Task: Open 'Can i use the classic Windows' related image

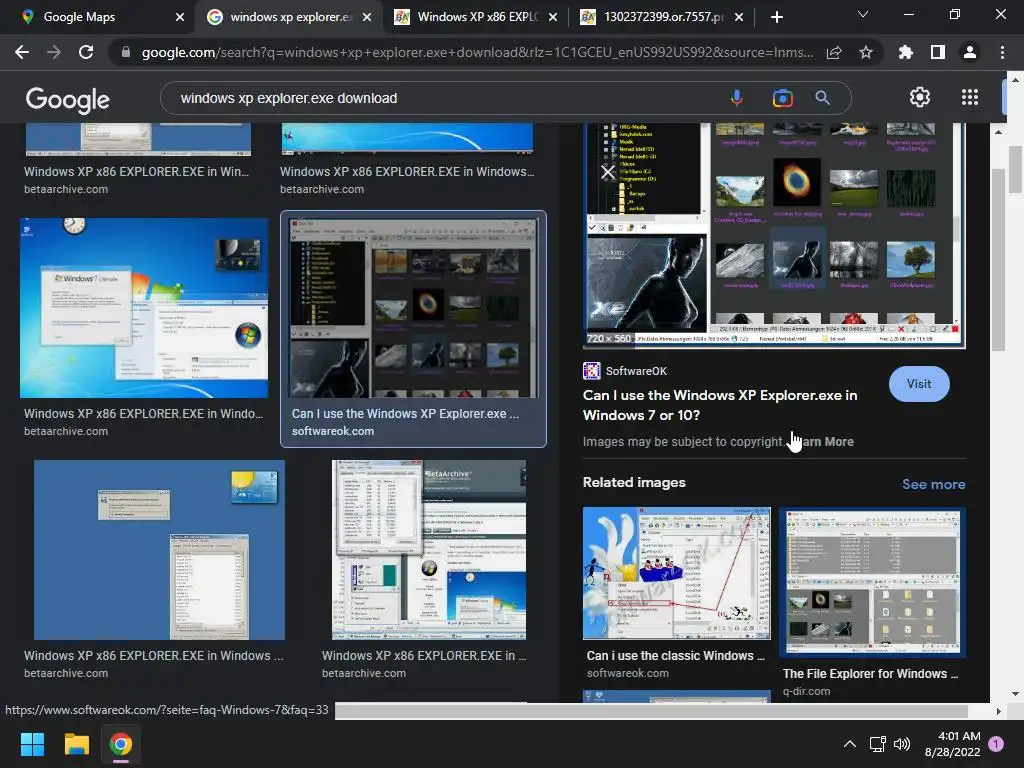Action: point(677,573)
